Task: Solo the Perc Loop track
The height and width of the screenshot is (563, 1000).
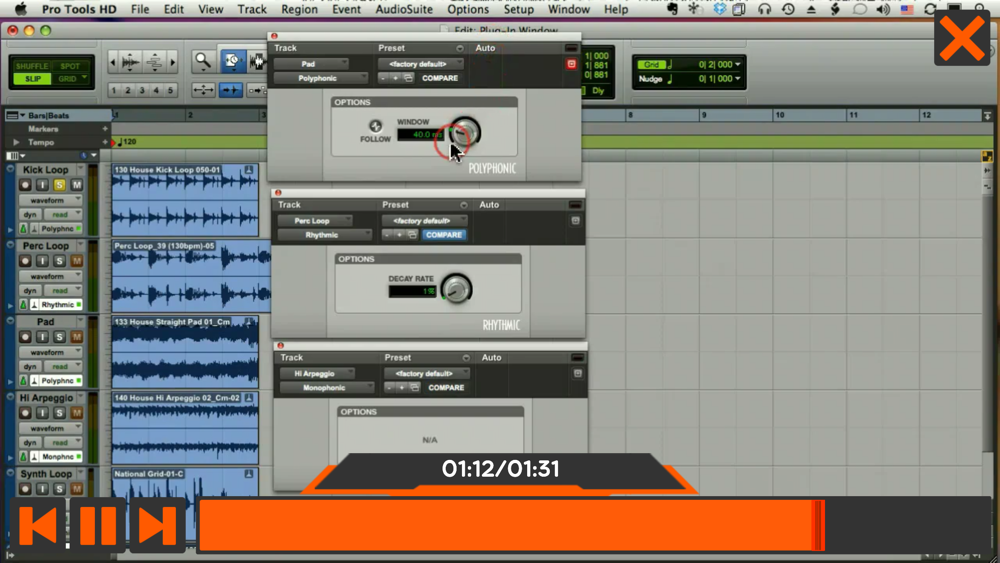Action: point(59,261)
